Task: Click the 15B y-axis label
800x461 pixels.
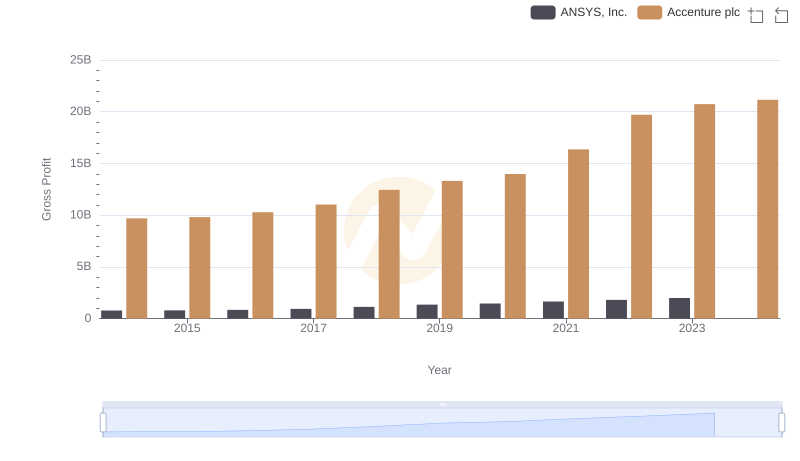Action: point(81,163)
